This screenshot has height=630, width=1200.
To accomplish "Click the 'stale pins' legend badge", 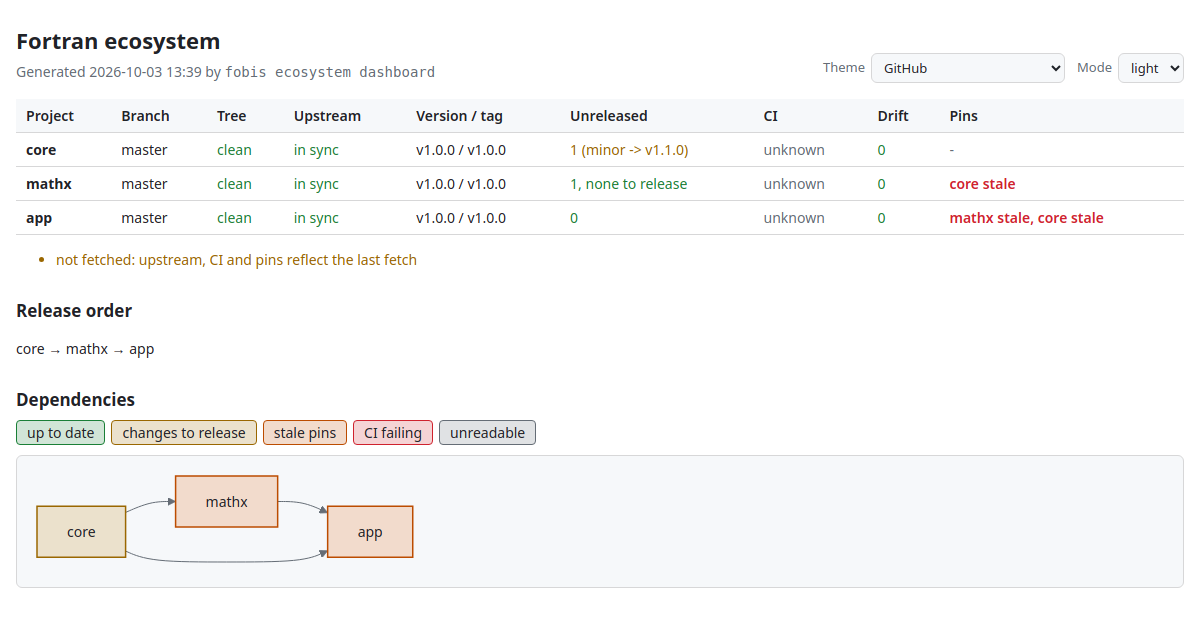I will pos(305,433).
